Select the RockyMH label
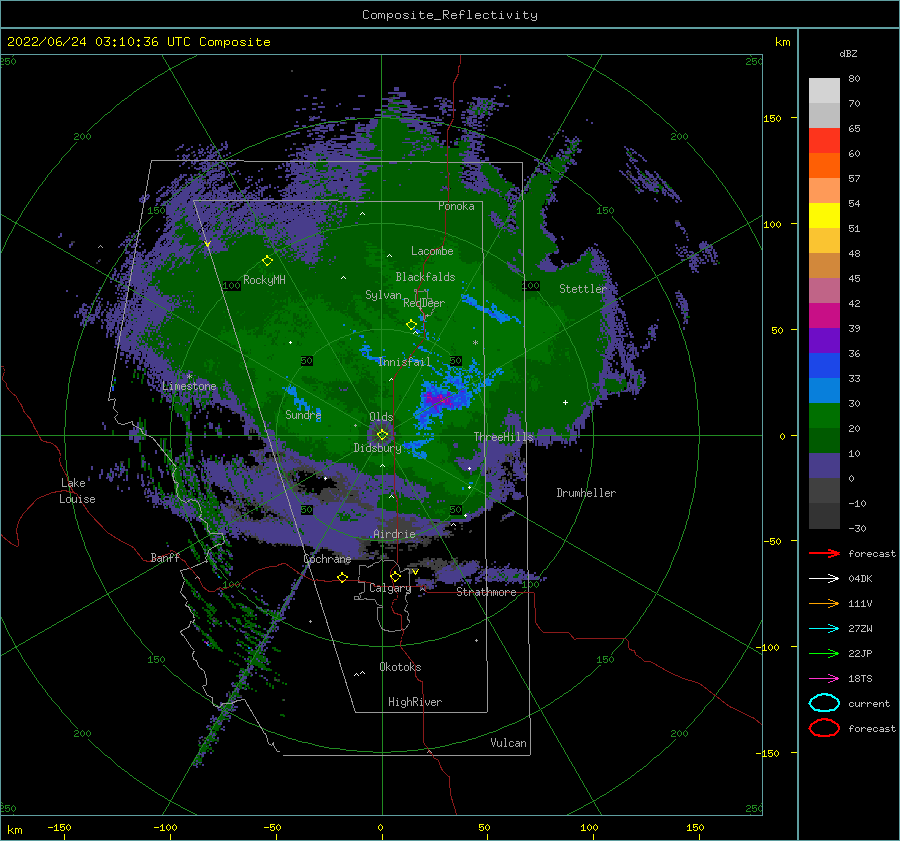 click(264, 280)
